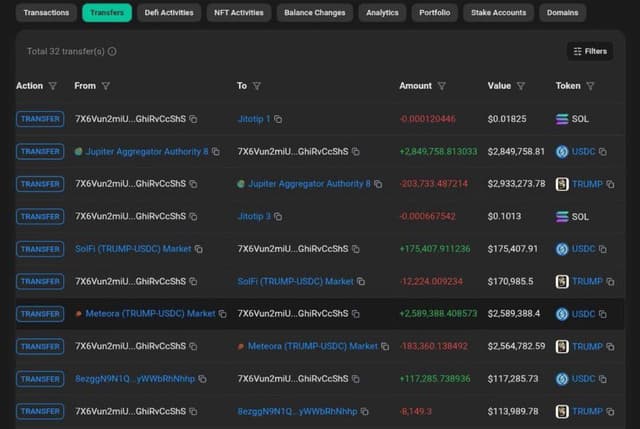Copy the Jitotip 3 address
The image size is (640, 429).
278,217
